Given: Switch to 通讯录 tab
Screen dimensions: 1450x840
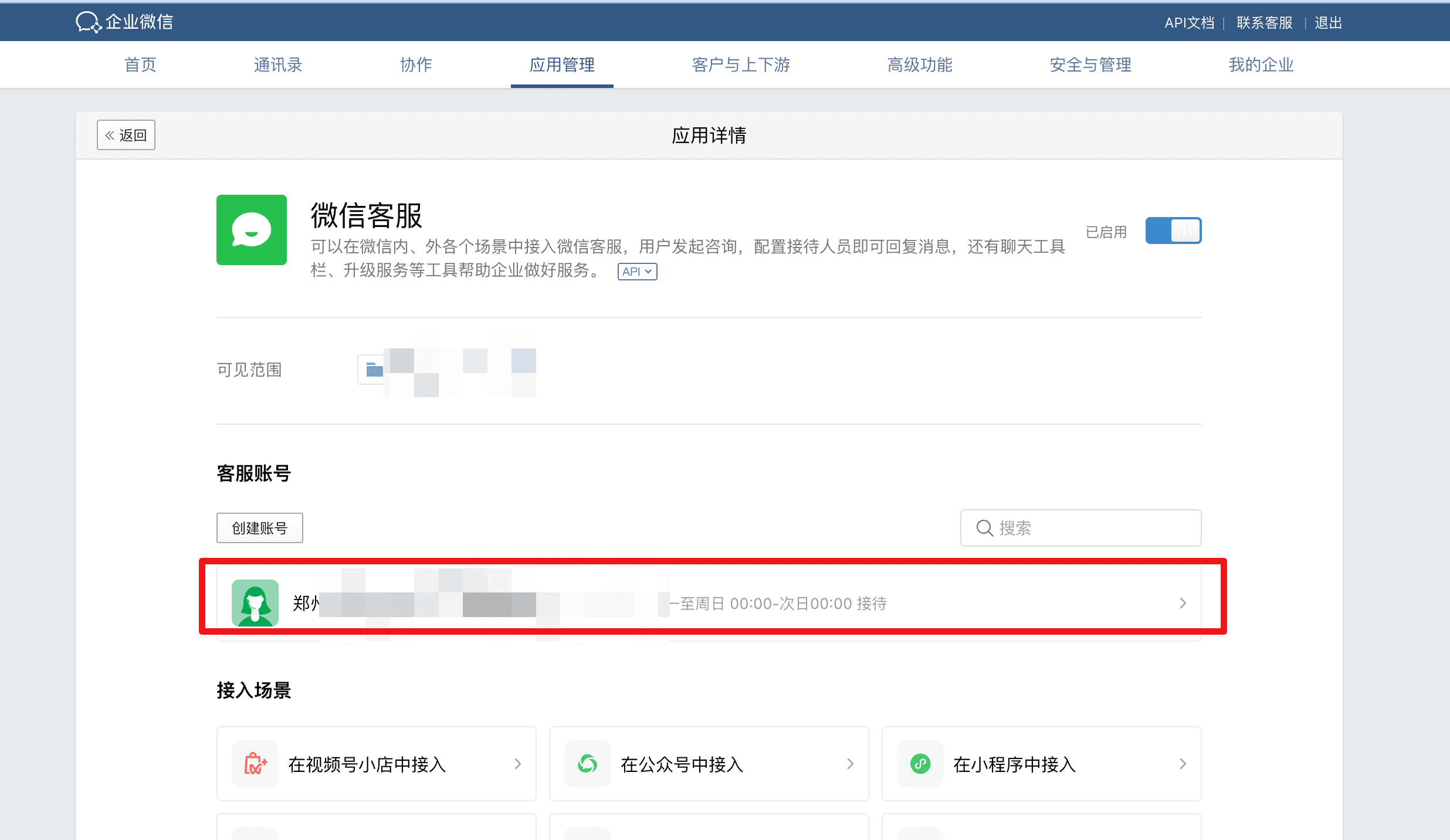Looking at the screenshot, I should tap(278, 65).
